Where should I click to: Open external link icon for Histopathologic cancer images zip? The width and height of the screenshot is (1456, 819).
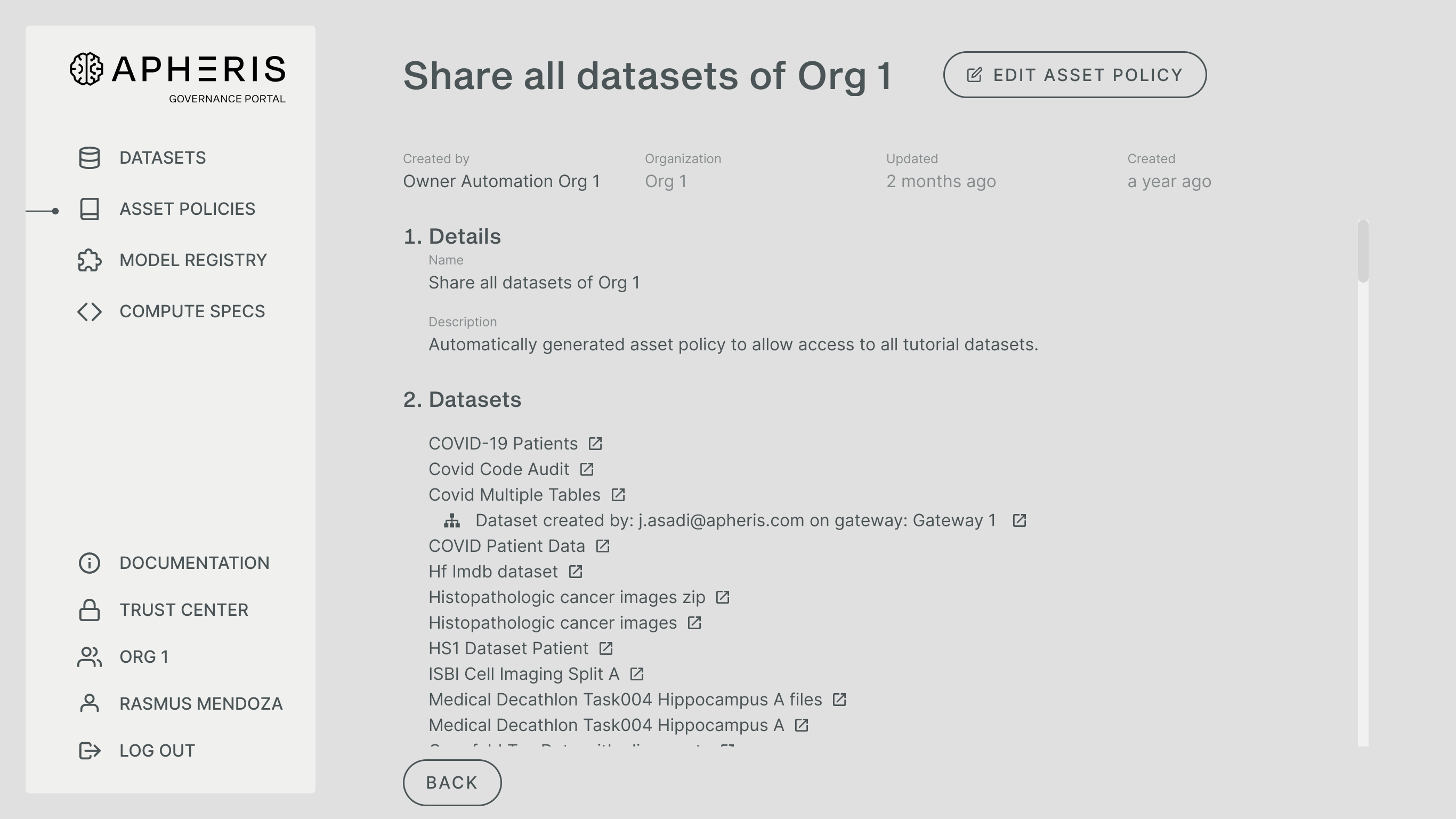click(x=723, y=597)
